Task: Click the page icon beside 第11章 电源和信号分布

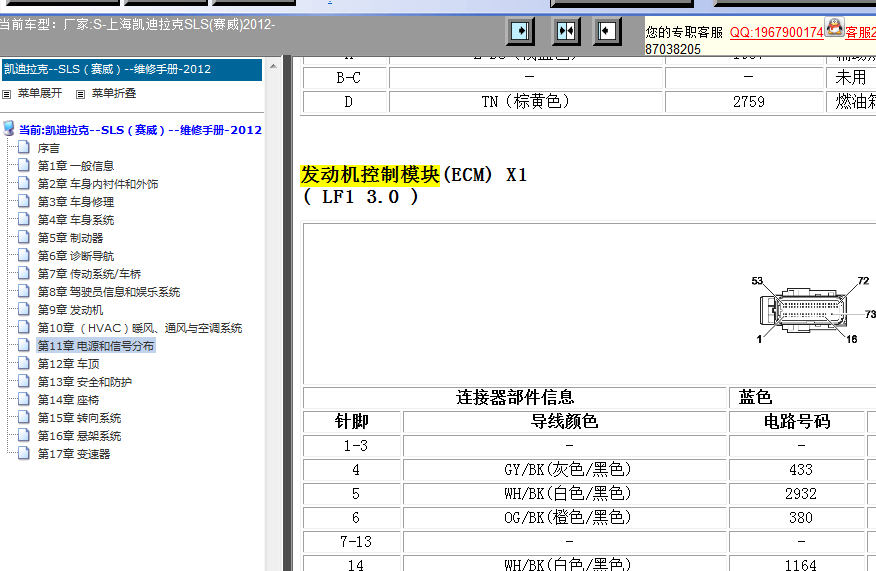Action: [x=23, y=345]
